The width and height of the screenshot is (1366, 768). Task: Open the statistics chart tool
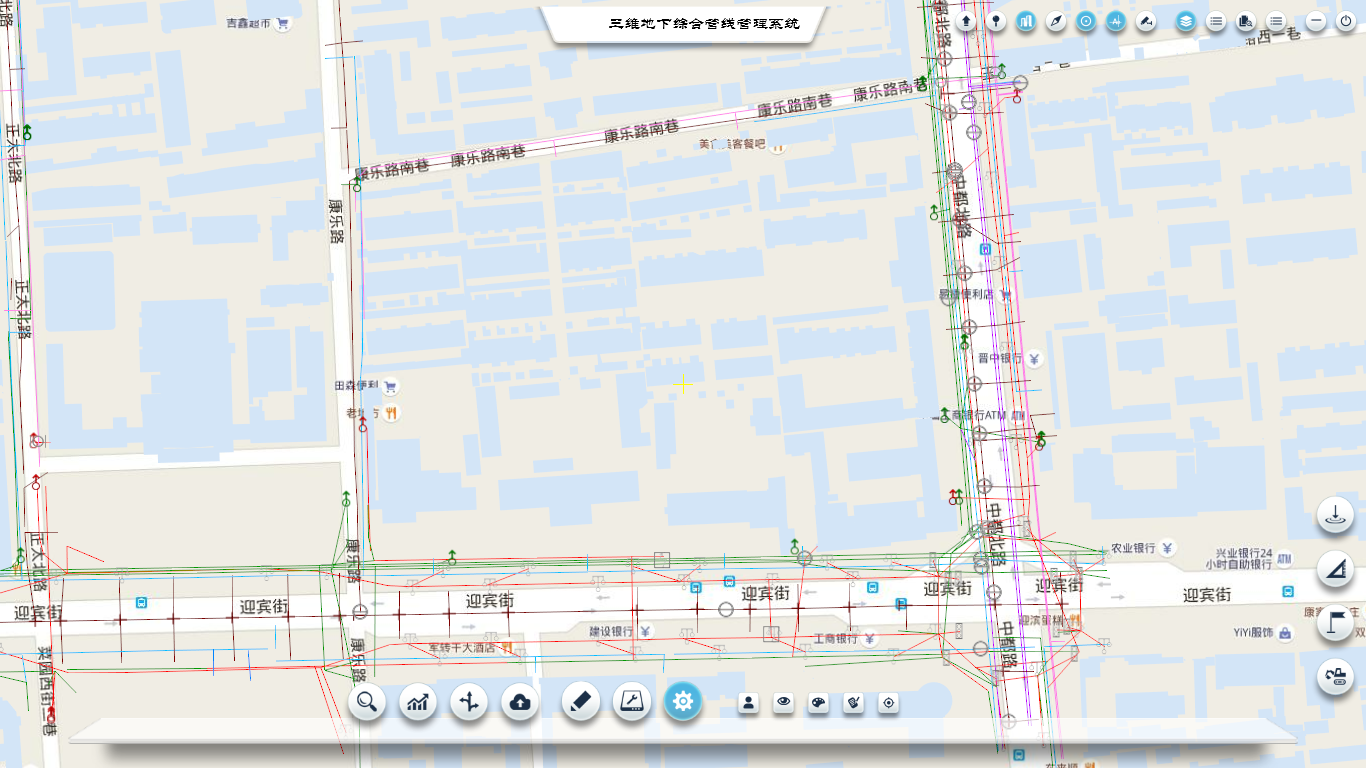[418, 702]
